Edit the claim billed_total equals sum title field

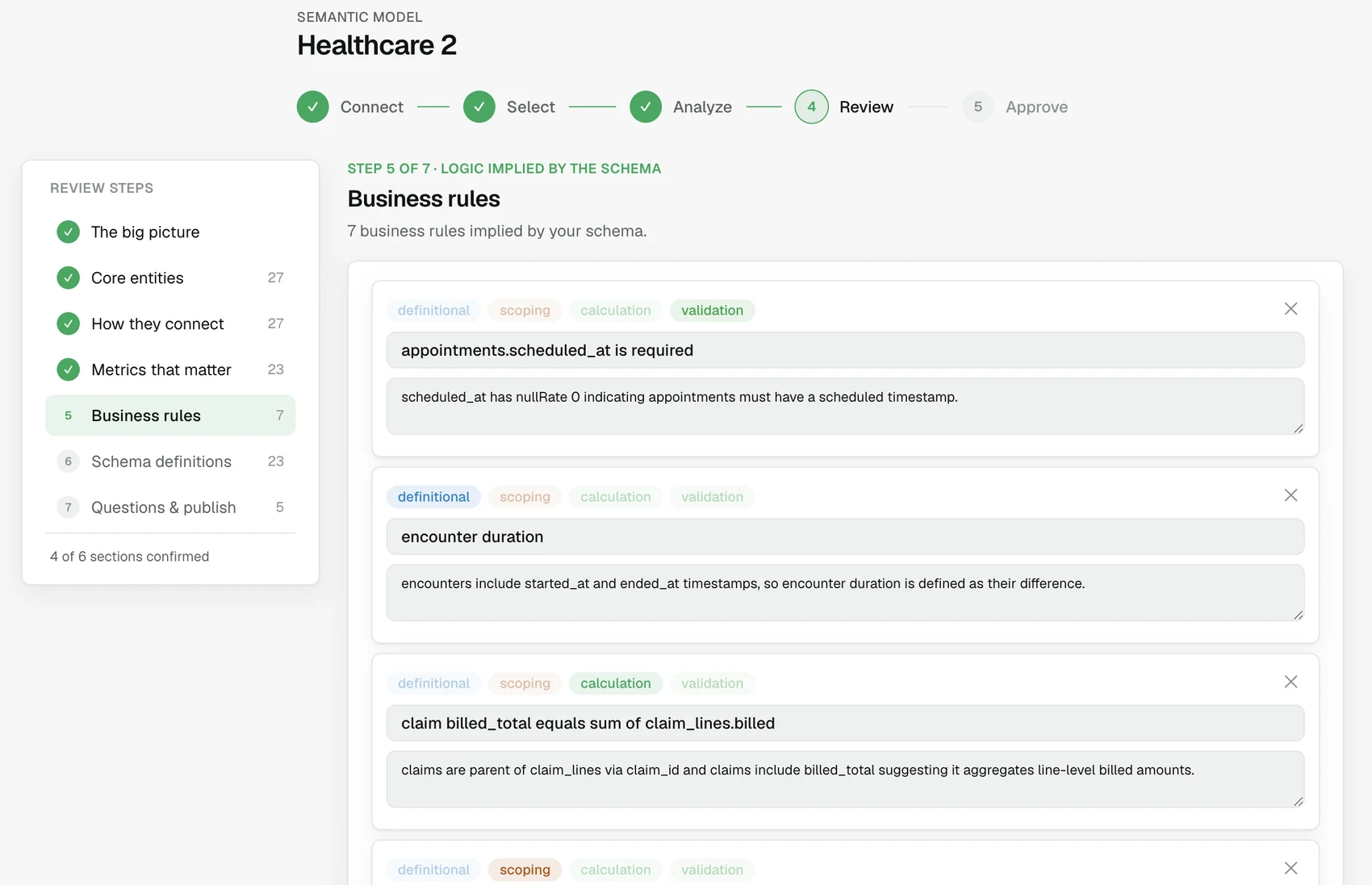(x=845, y=723)
